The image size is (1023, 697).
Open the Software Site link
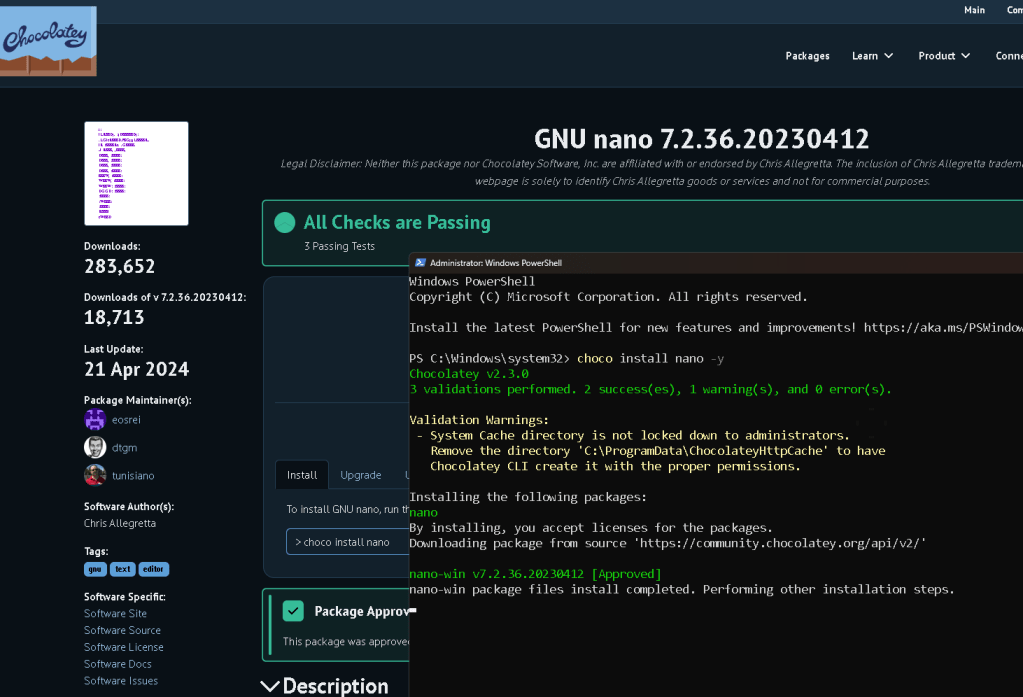115,613
